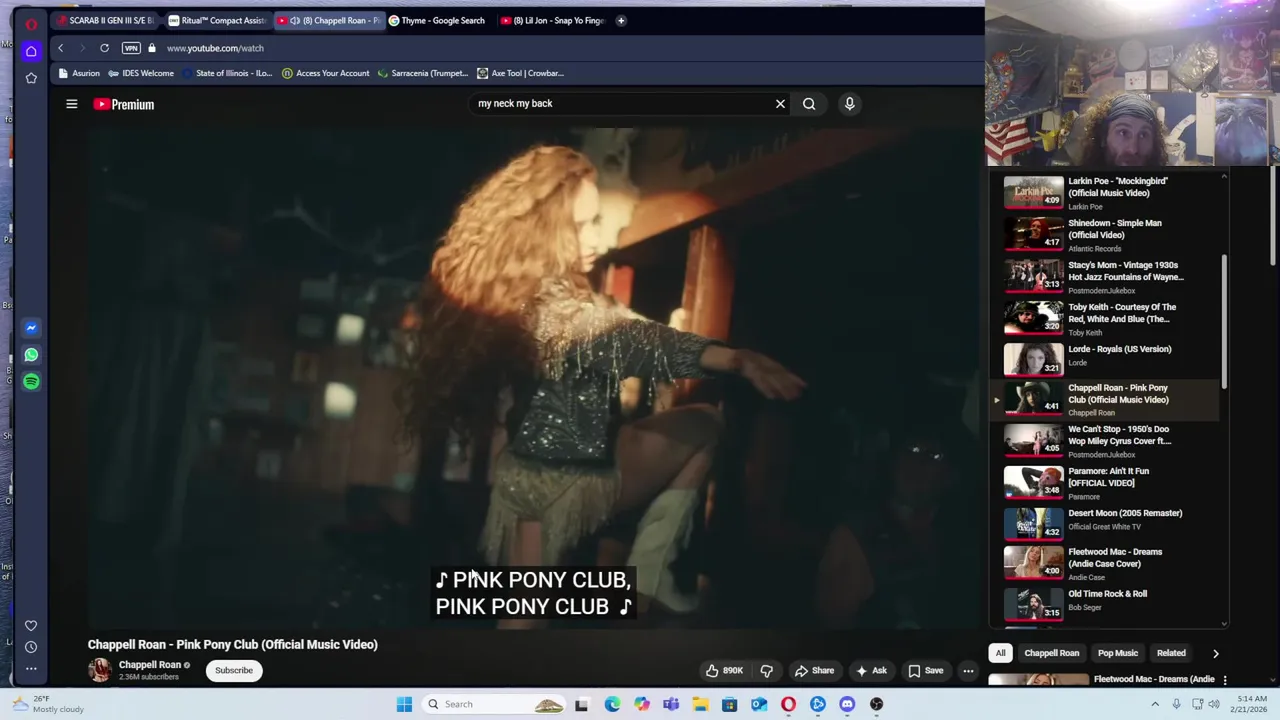Open the Chappell Roan channel avatar
The image size is (1280, 720).
click(99, 670)
